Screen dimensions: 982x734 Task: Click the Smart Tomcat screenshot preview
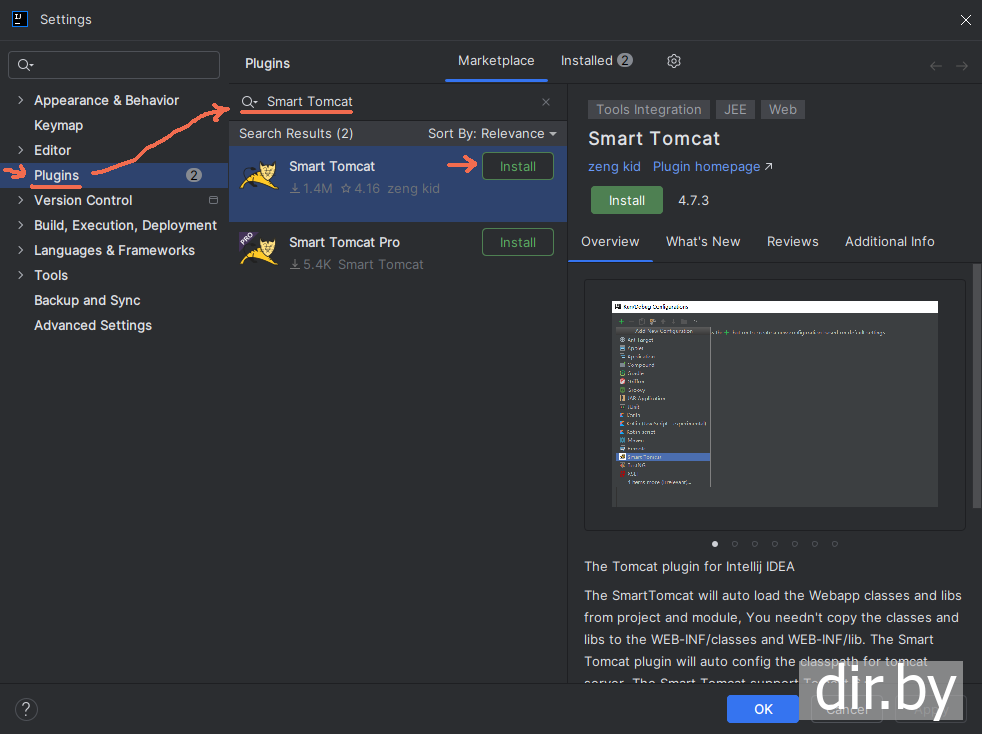coord(774,404)
